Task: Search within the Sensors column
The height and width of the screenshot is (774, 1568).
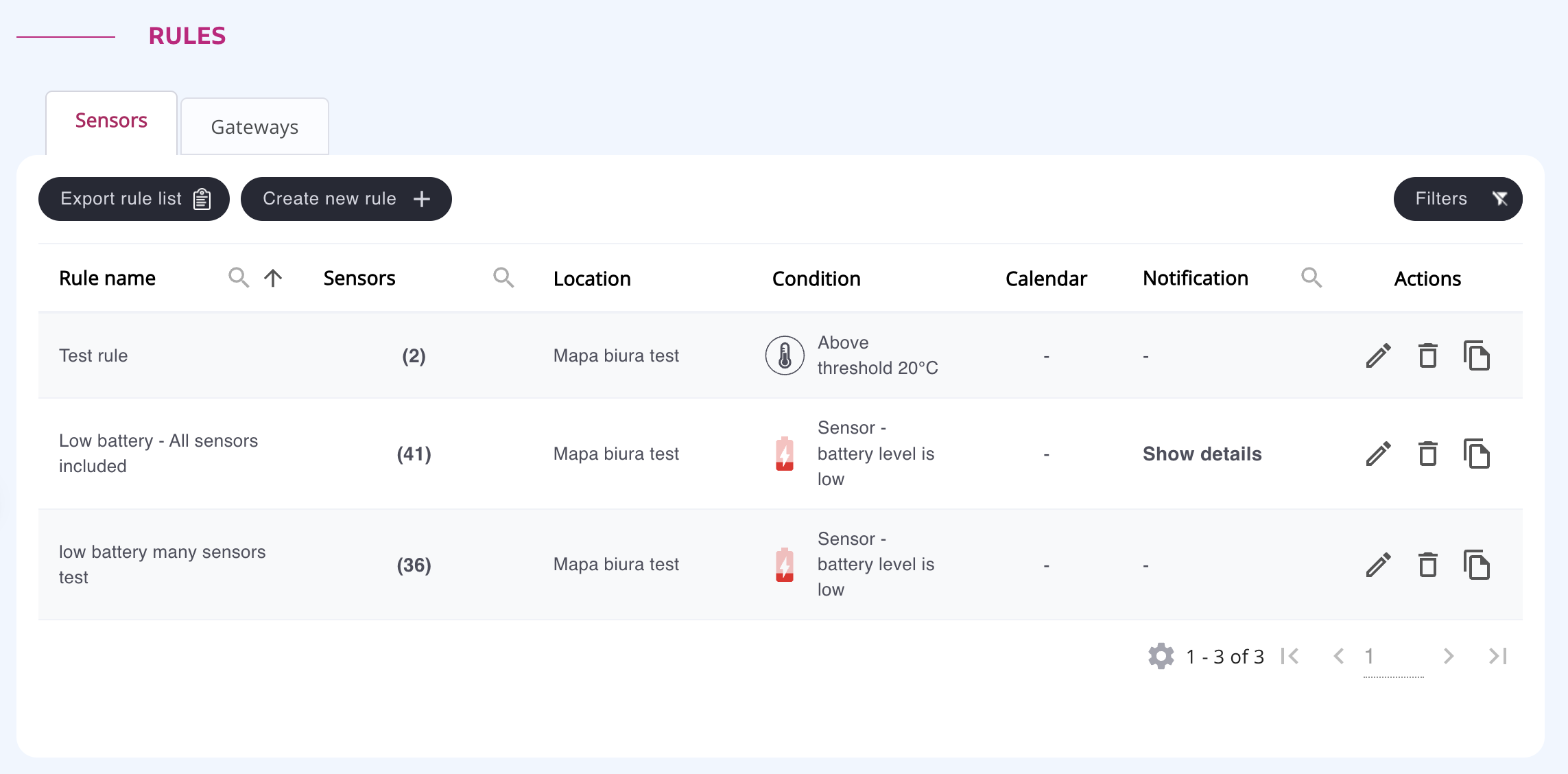Action: 503,278
